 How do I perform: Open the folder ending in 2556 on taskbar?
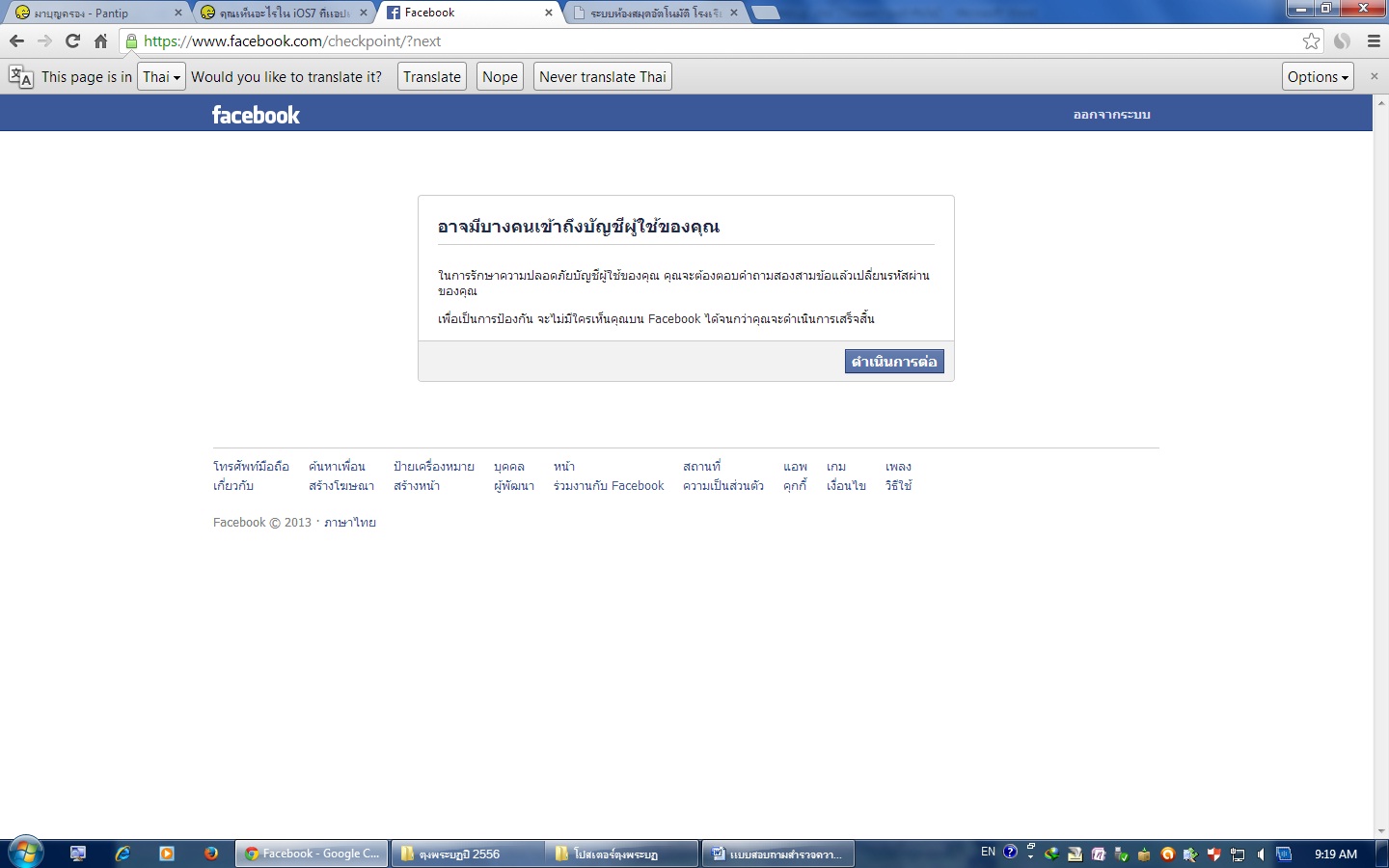[467, 854]
